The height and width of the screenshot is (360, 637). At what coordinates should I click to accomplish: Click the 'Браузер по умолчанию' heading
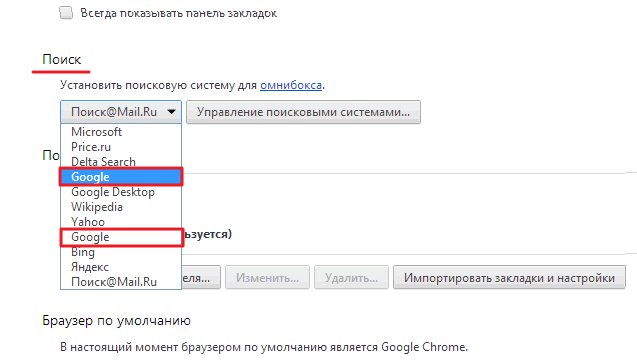117,321
